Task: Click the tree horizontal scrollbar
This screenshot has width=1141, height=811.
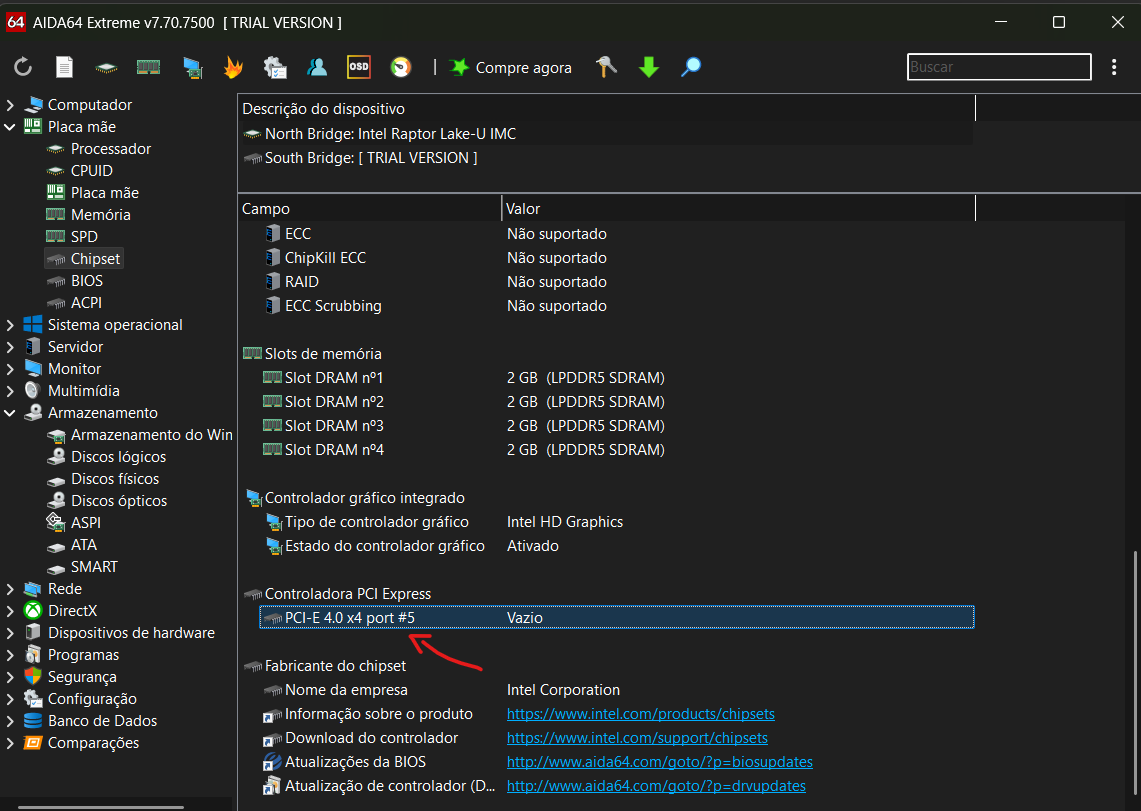Action: (x=100, y=807)
